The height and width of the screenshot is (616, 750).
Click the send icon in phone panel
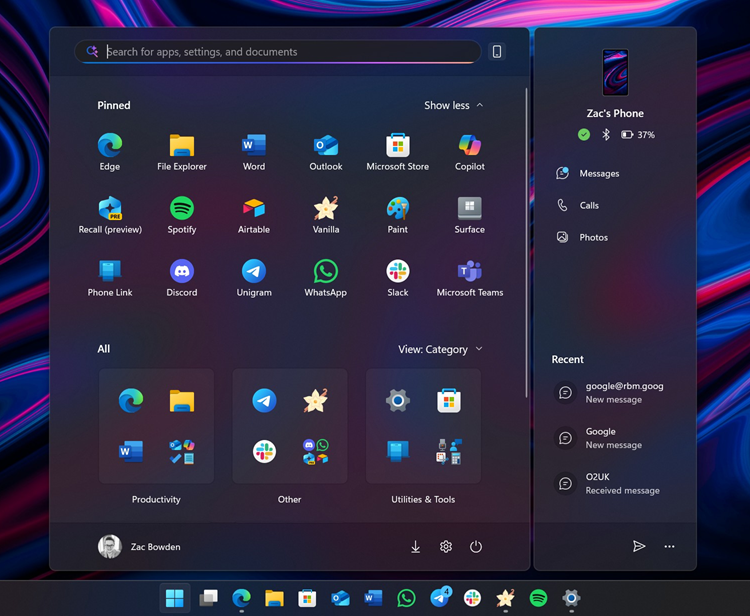click(x=639, y=546)
